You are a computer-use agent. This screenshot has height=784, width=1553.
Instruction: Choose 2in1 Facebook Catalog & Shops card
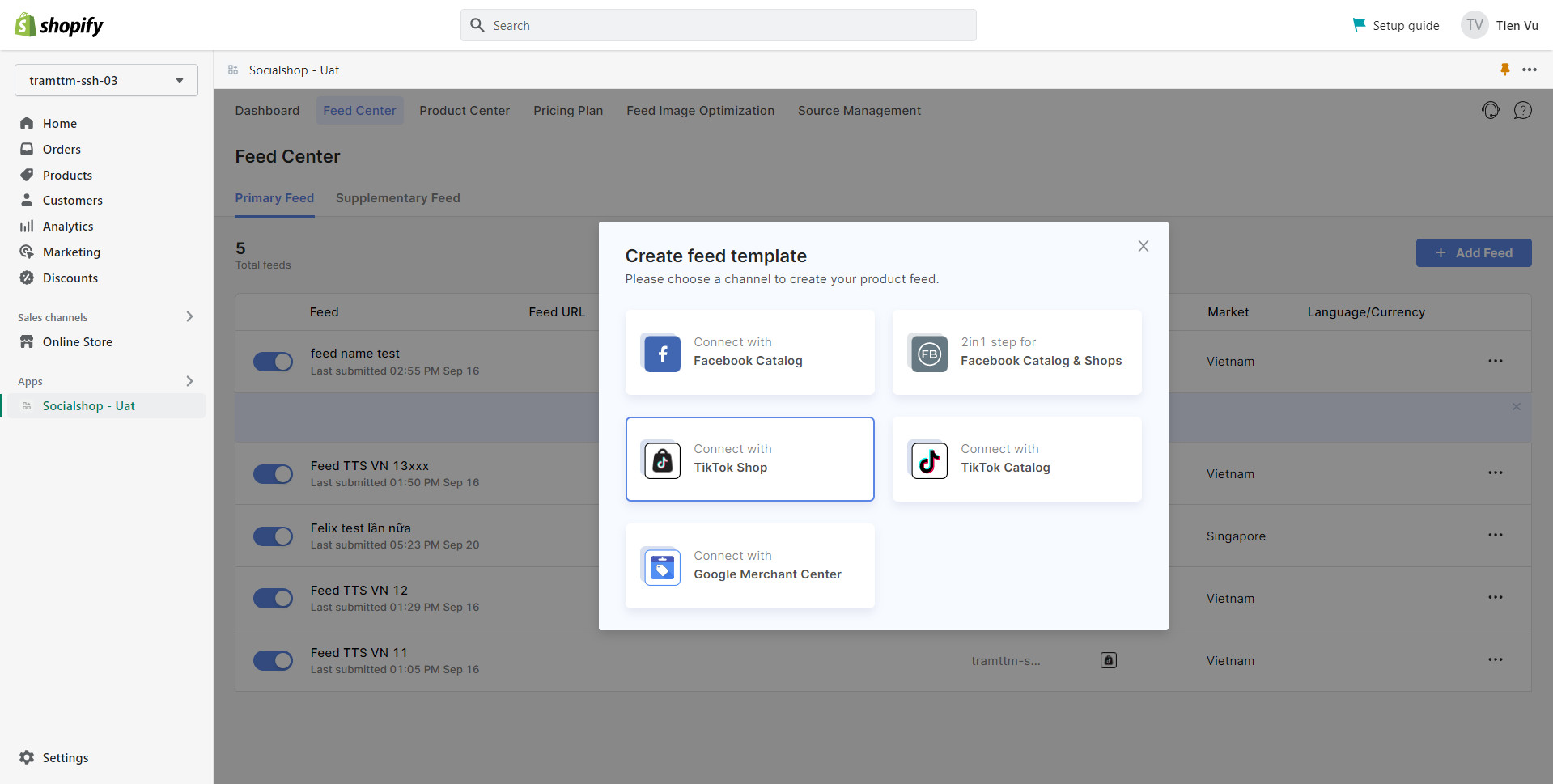[x=1016, y=352]
